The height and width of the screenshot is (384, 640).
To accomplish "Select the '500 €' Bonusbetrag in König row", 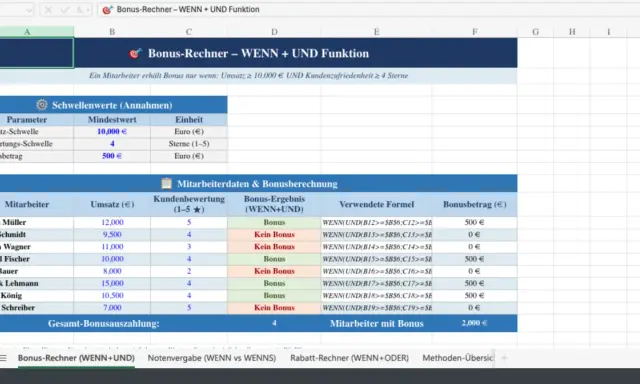I will [x=475, y=295].
